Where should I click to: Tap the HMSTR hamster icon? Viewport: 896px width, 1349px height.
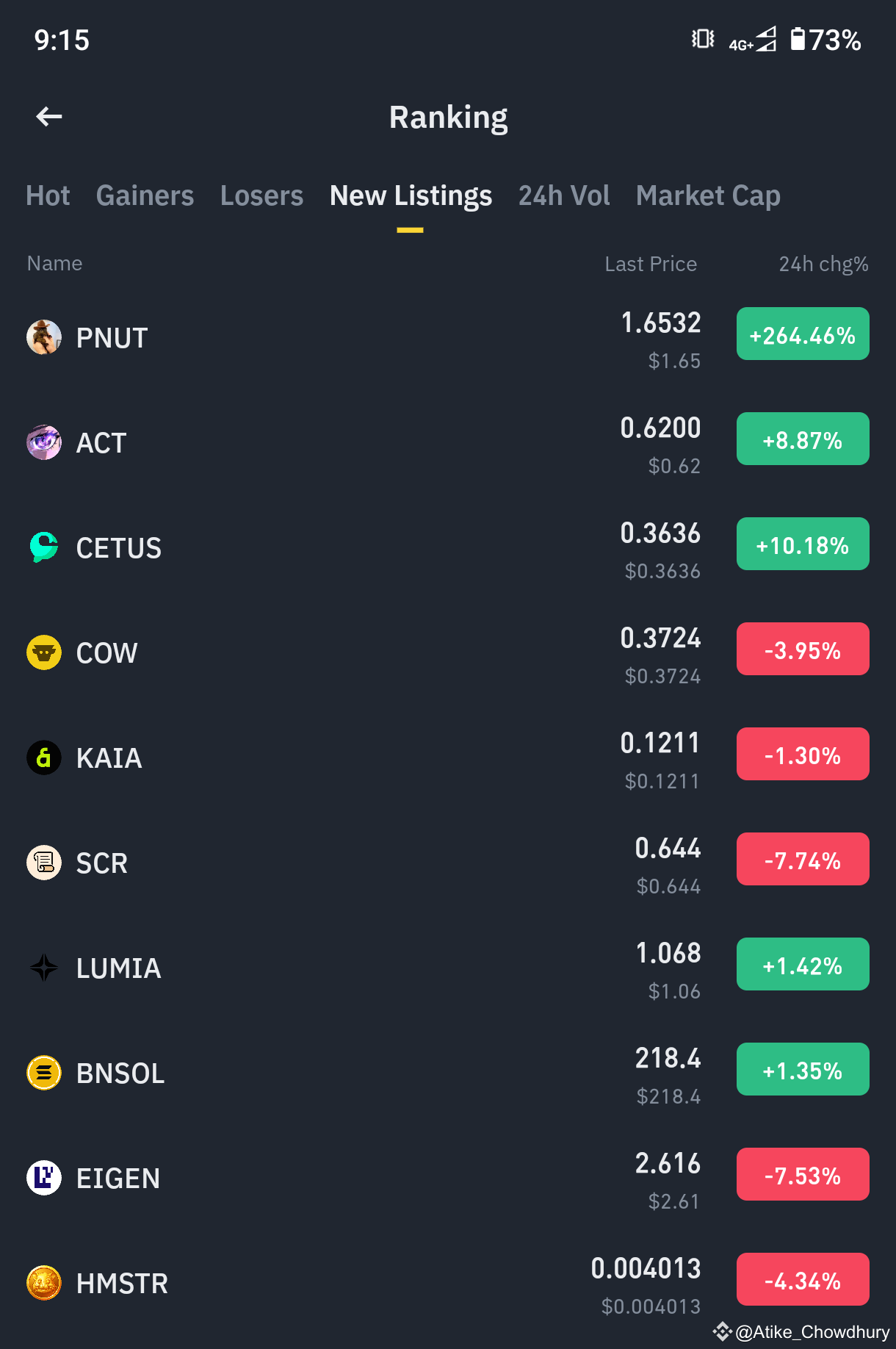click(x=44, y=1283)
